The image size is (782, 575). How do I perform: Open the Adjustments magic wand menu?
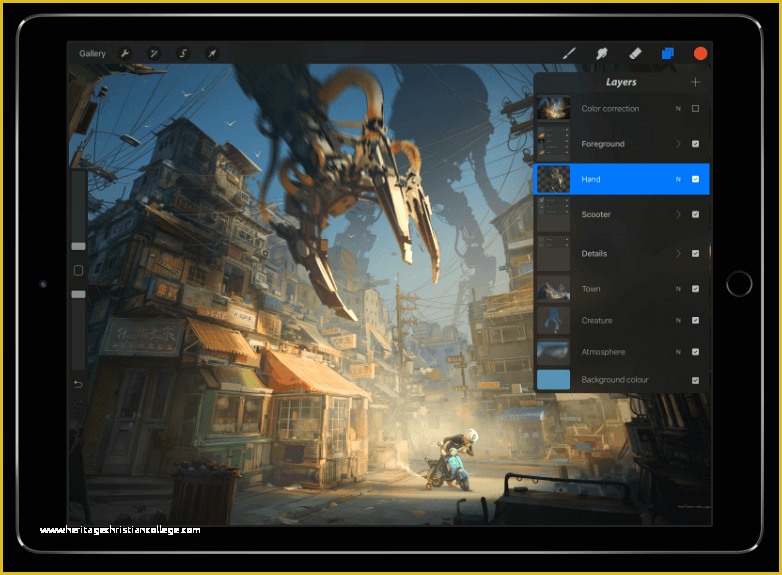pos(154,53)
